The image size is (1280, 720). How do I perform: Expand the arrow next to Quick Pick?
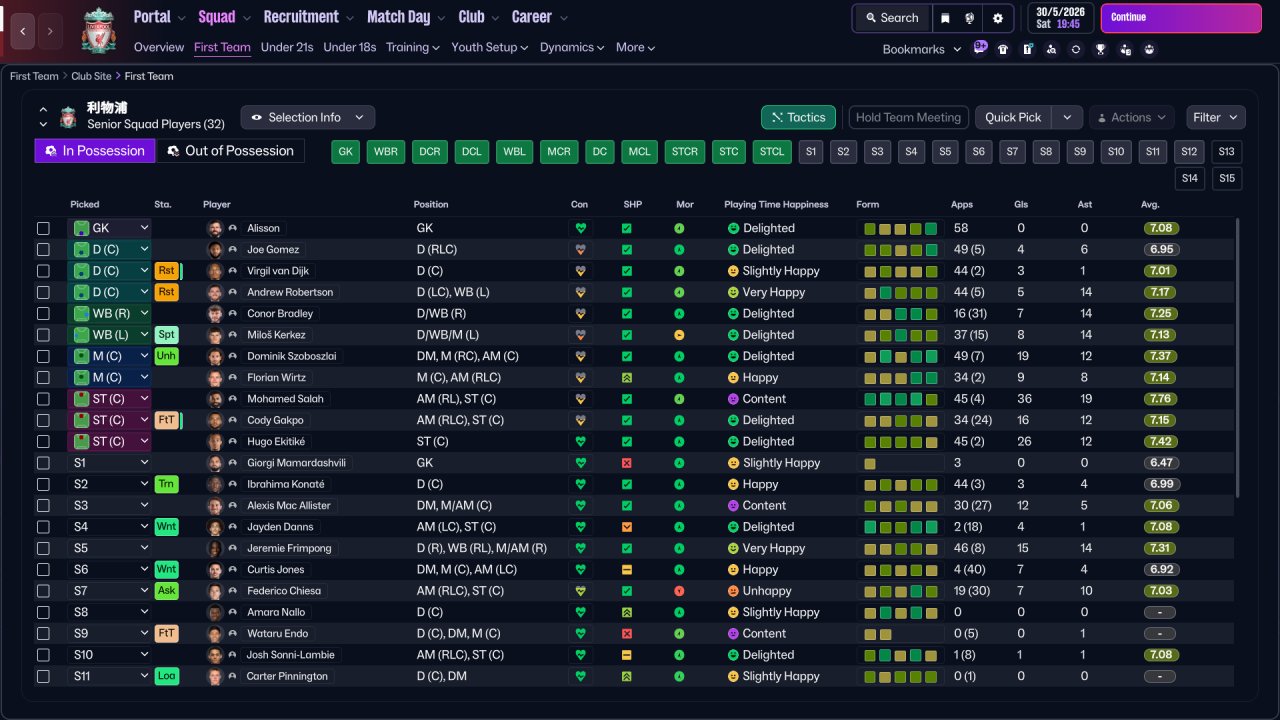coord(1067,117)
